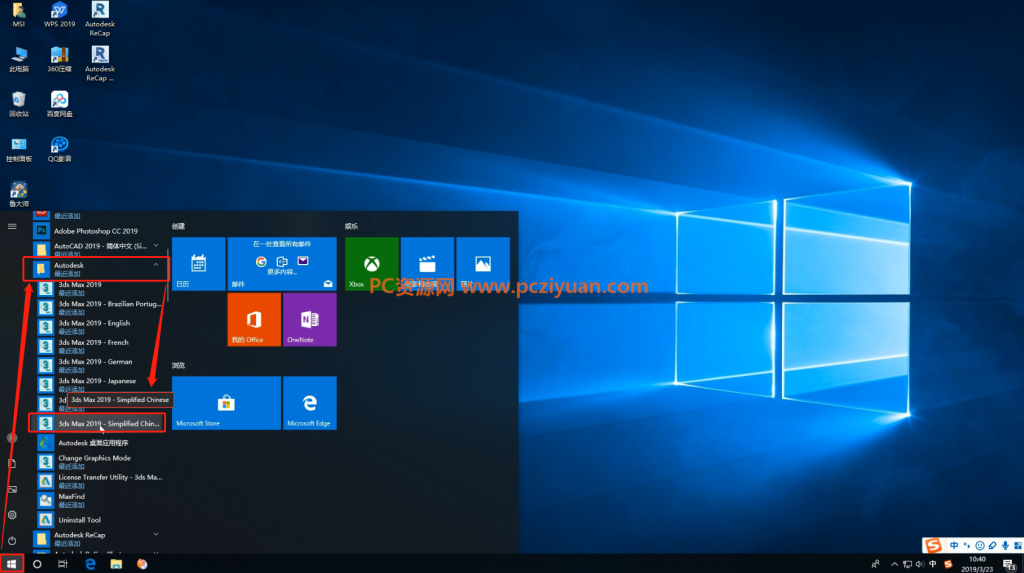The image size is (1024, 573).
Task: Open the Movies & TV clapperboard tile
Action: point(427,263)
